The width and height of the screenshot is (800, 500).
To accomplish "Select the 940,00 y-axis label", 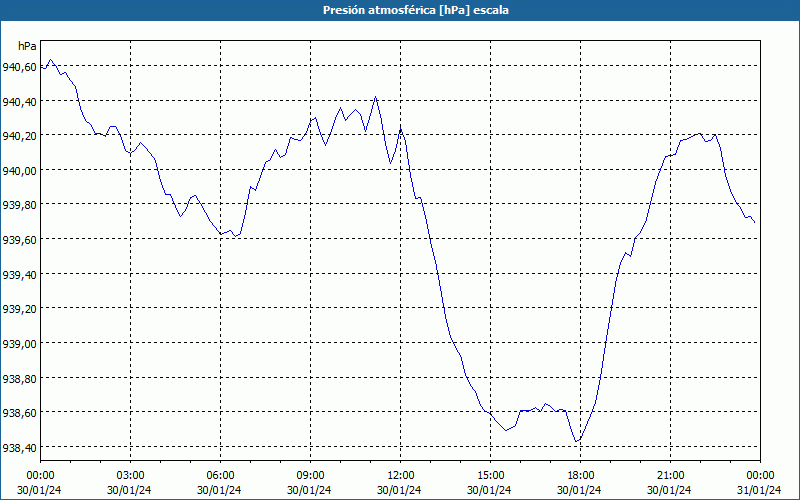I will pyautogui.click(x=19, y=171).
